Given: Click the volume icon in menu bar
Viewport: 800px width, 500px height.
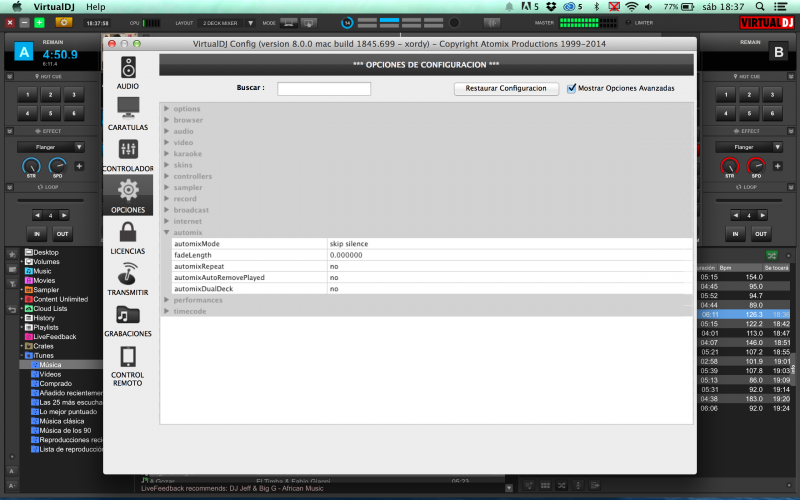Looking at the screenshot, I should [648, 7].
